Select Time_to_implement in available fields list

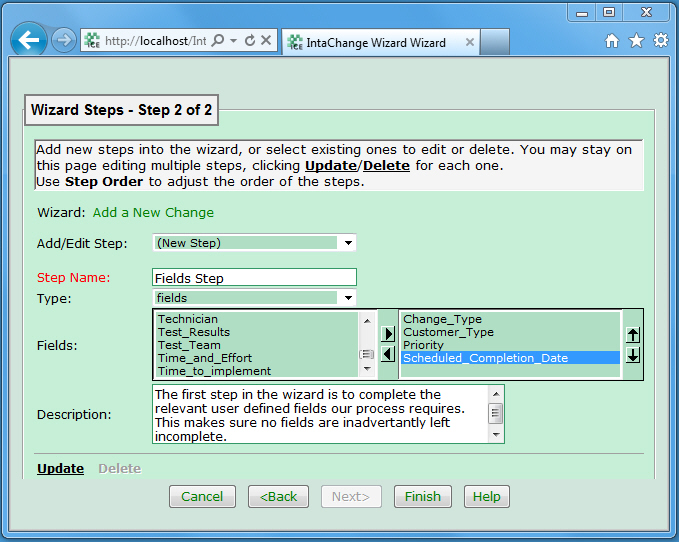click(257, 371)
